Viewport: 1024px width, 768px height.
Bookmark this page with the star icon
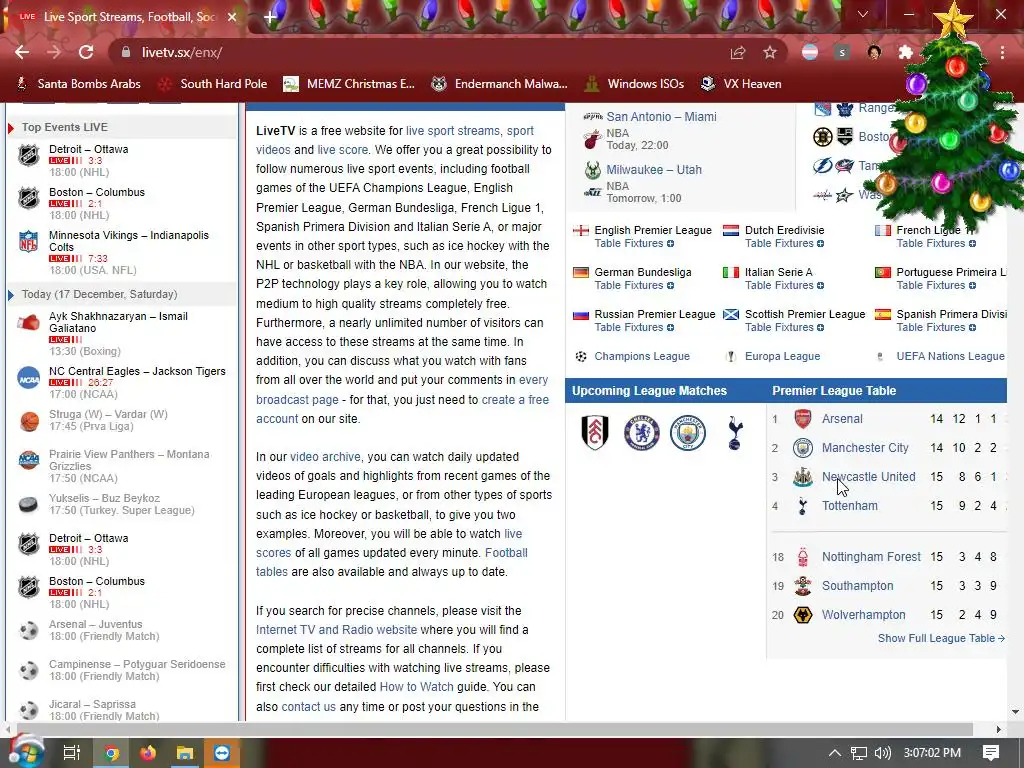(x=770, y=52)
